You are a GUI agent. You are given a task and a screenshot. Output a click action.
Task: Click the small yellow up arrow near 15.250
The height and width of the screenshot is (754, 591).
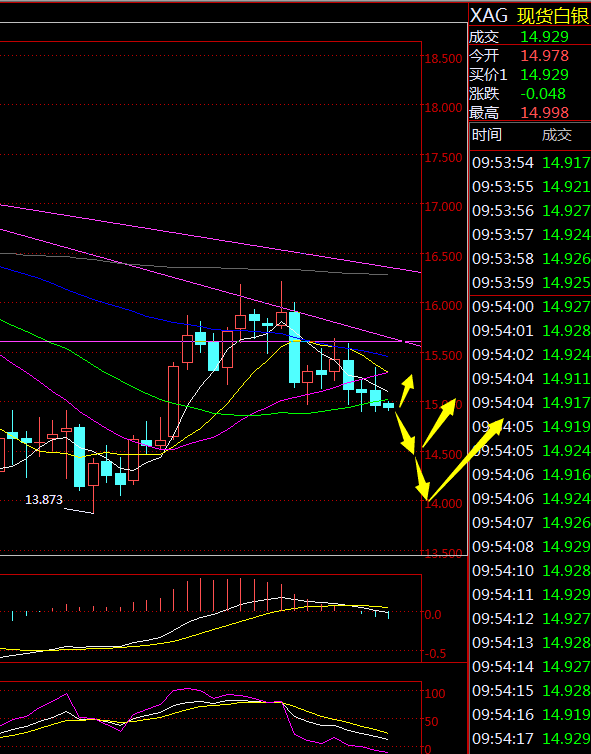[x=406, y=390]
